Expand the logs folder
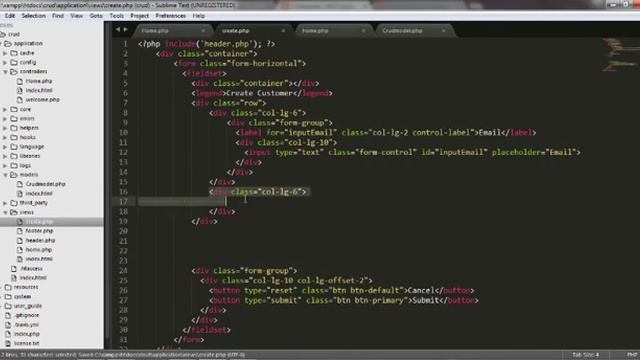This screenshot has height=360, width=640. point(5,166)
